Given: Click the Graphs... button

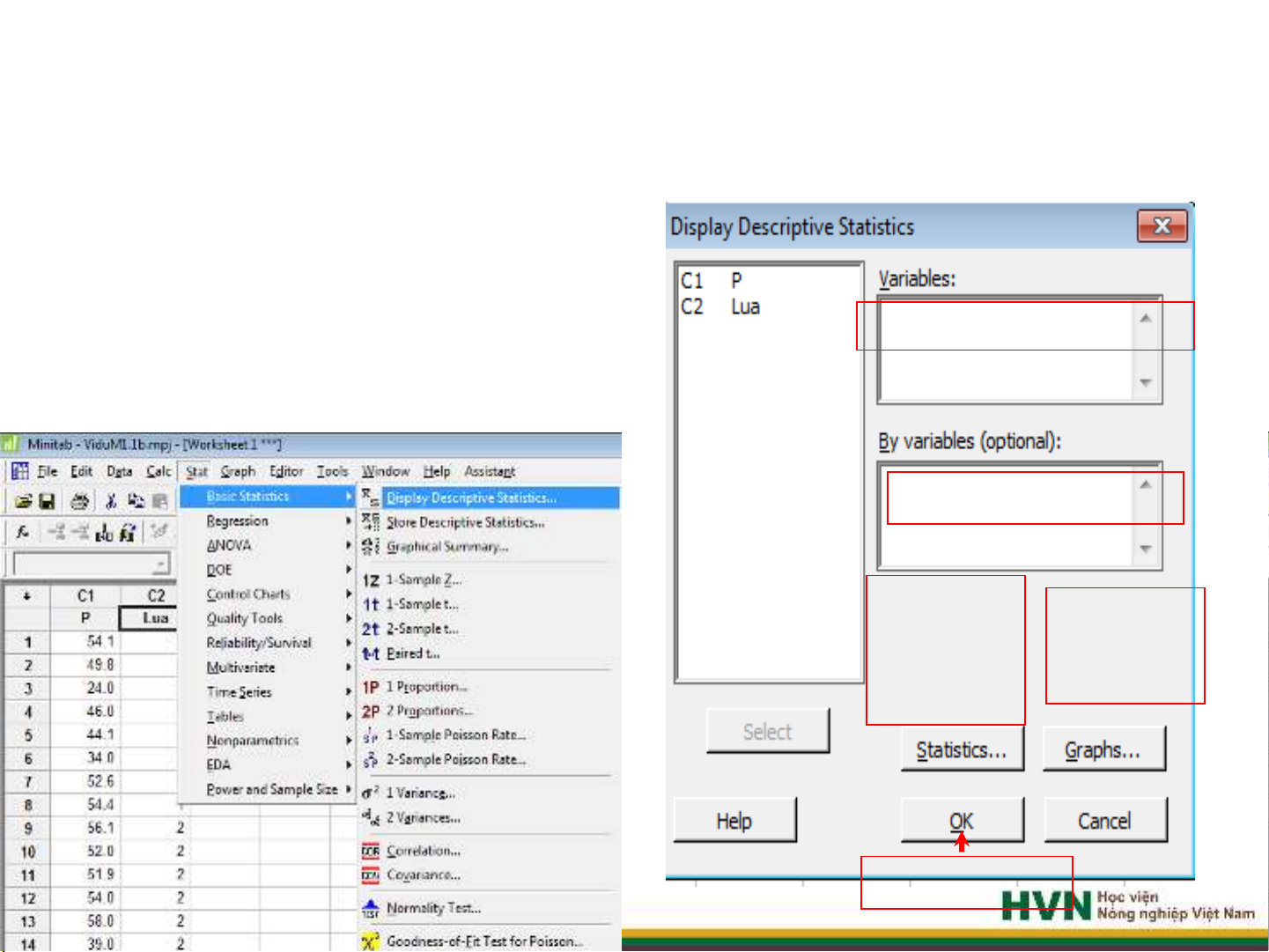Looking at the screenshot, I should pyautogui.click(x=1104, y=749).
